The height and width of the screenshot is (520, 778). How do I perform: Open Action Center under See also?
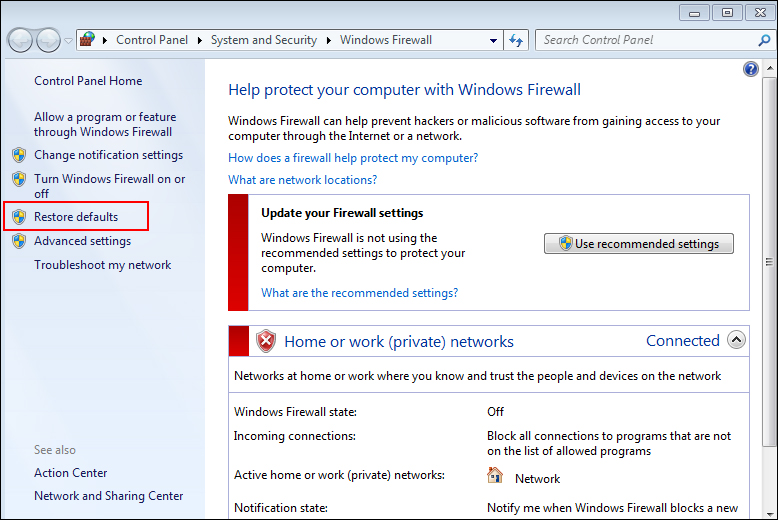pyautogui.click(x=70, y=473)
